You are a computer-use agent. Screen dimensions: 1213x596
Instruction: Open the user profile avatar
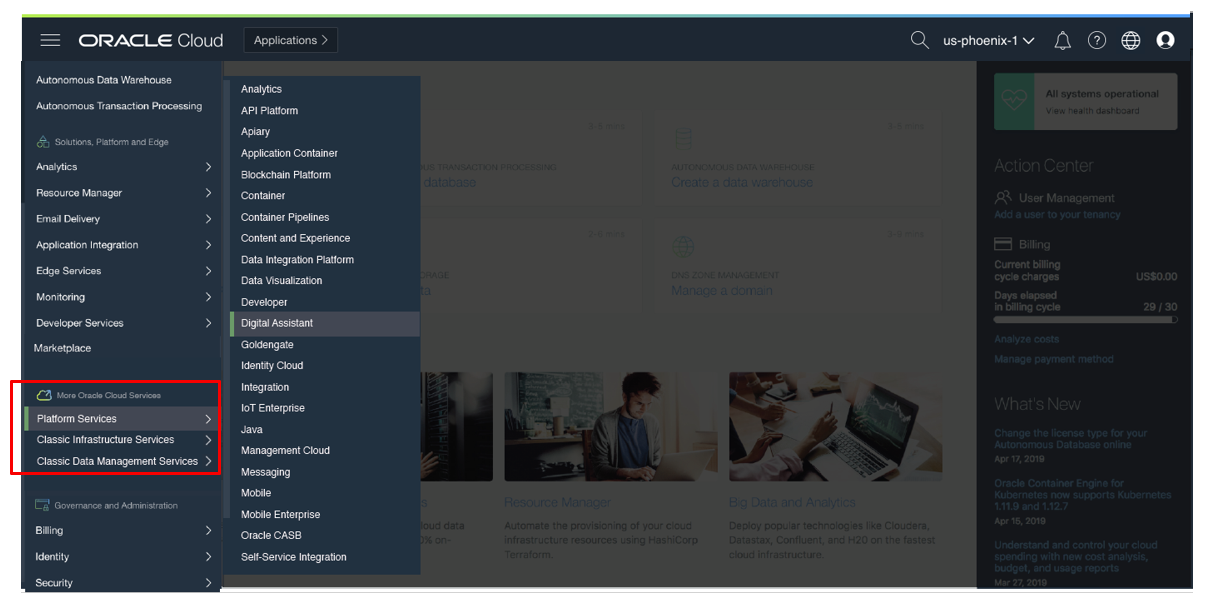pos(1165,41)
